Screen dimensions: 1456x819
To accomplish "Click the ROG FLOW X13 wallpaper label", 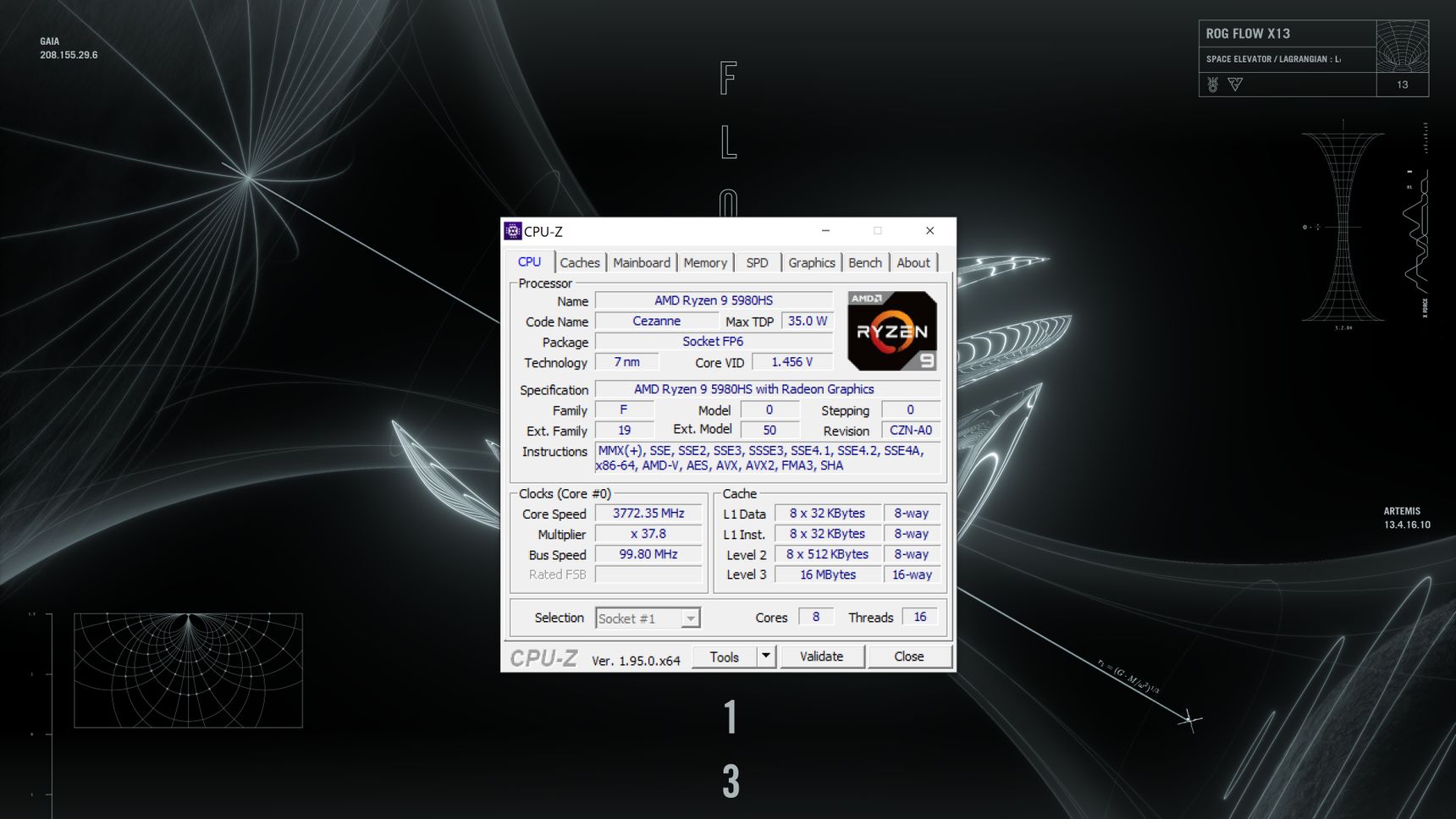I will pyautogui.click(x=1248, y=34).
